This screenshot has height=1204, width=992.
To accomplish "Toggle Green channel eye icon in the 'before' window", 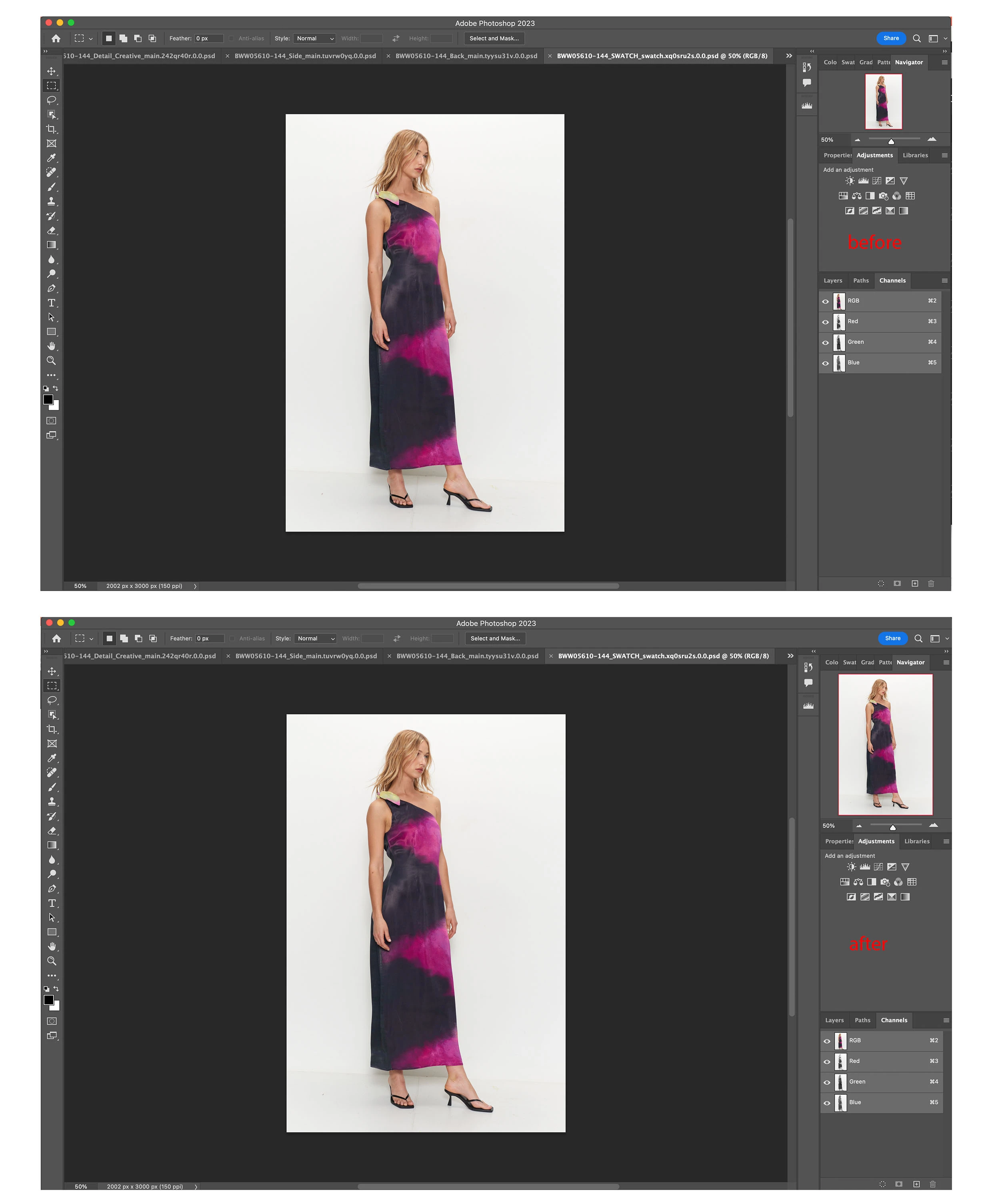I will pyautogui.click(x=825, y=343).
